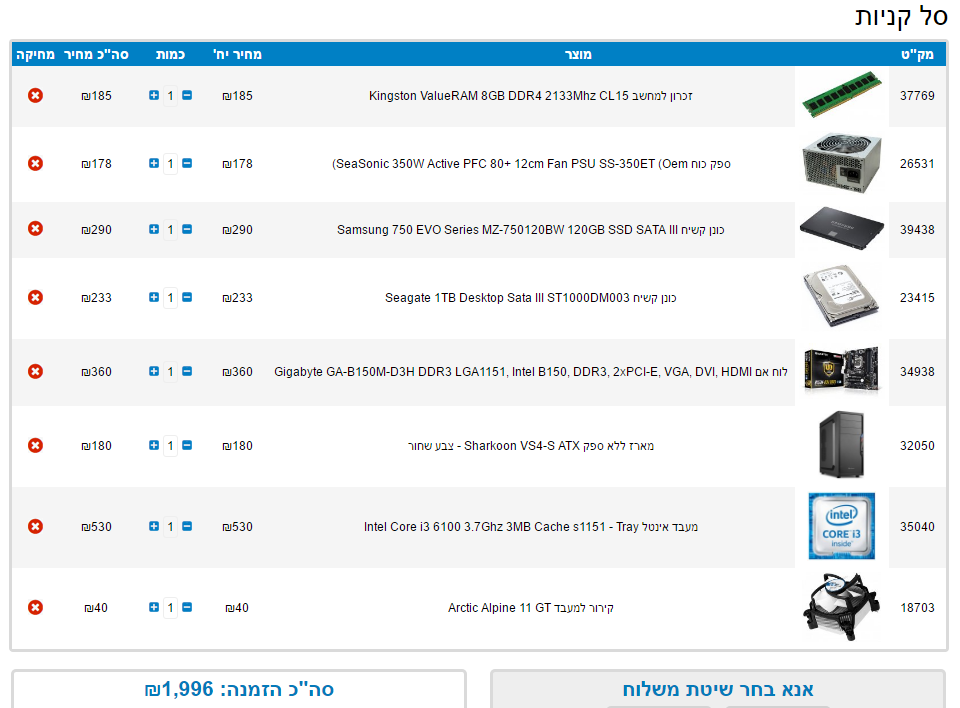Open the green RAM stick thumbnail
The image size is (960, 708).
842,94
